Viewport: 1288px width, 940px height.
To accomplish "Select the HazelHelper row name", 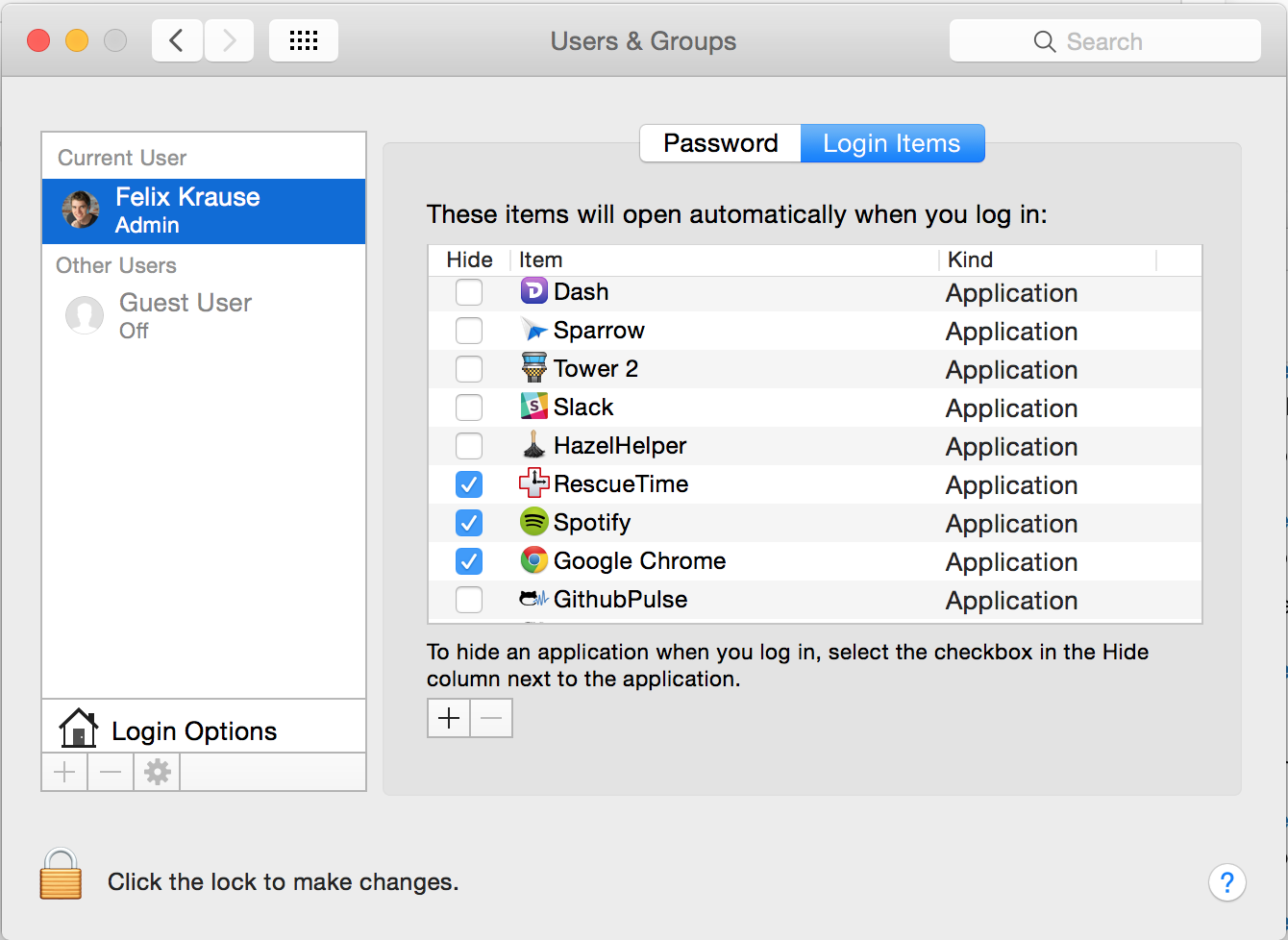I will 620,445.
